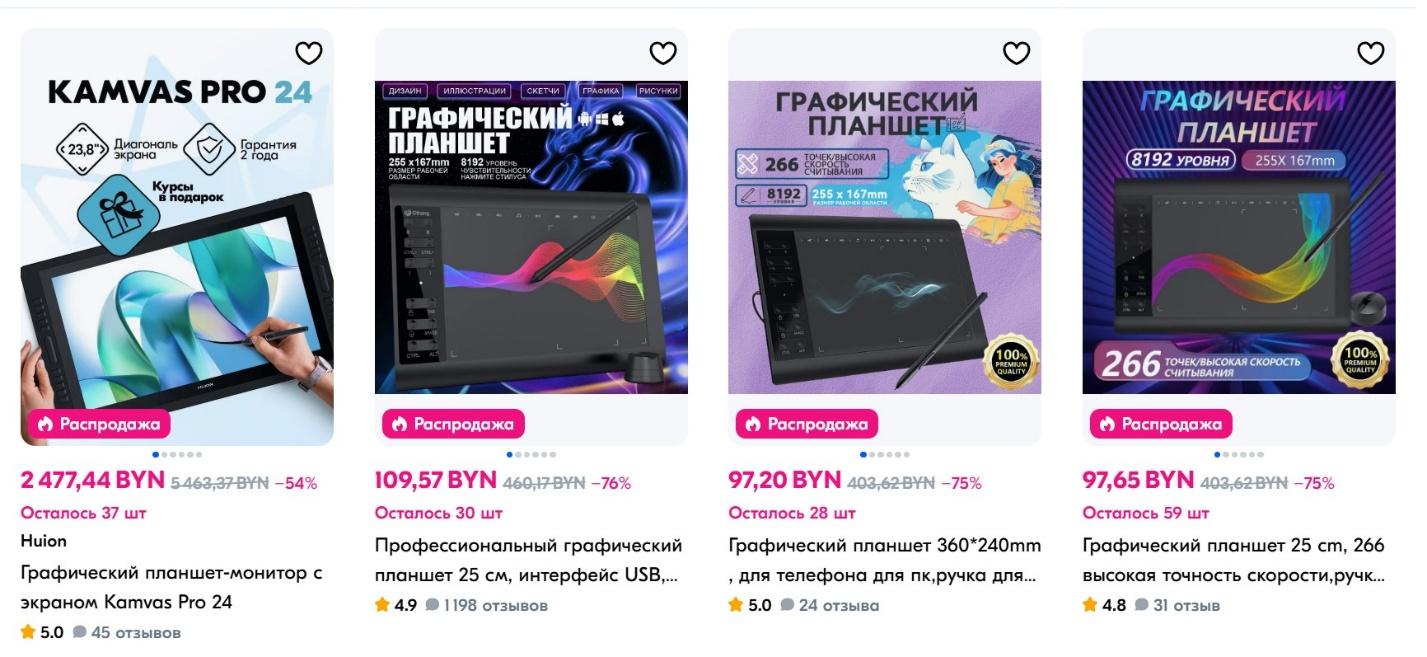The width and height of the screenshot is (1427, 657).
Task: Favorite the 97,65 BYN tablet with heart
Action: 1371,53
